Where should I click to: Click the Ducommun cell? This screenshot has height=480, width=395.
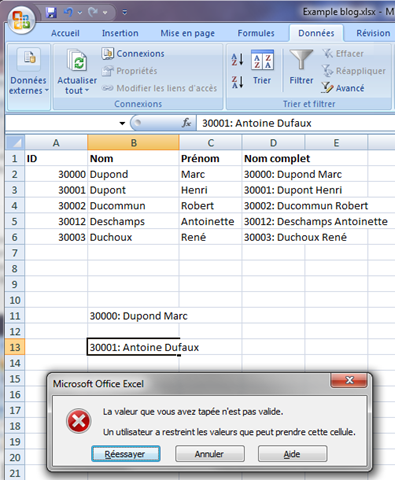point(133,206)
